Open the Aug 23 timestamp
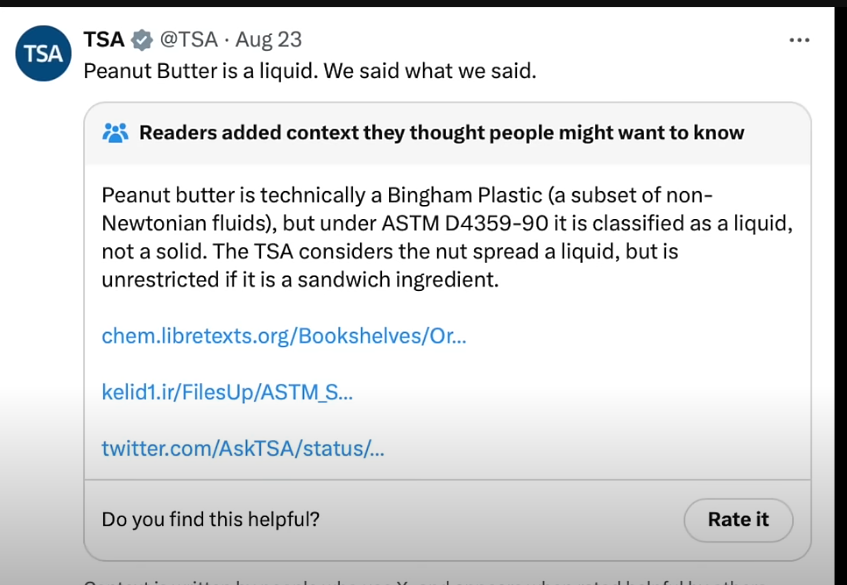This screenshot has height=585, width=847. [x=268, y=39]
